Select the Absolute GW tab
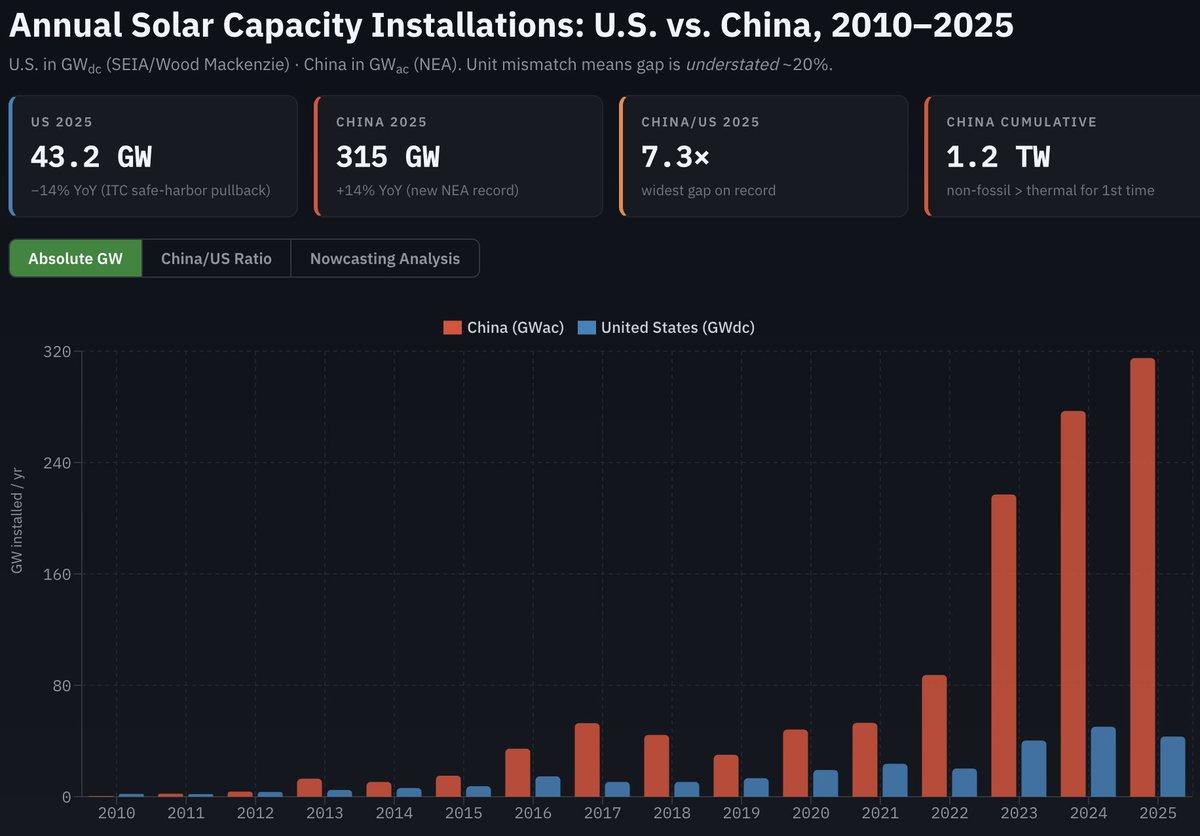The image size is (1200, 836). tap(75, 258)
